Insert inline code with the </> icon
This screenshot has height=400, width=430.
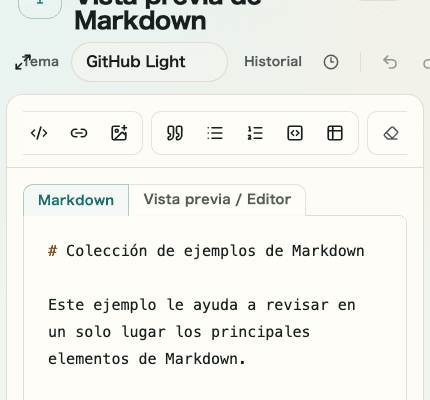(39, 133)
